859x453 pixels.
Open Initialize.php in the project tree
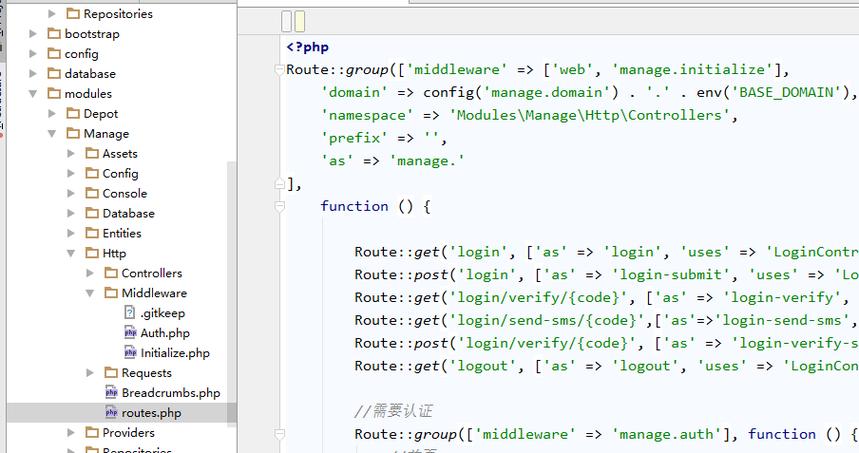(175, 353)
